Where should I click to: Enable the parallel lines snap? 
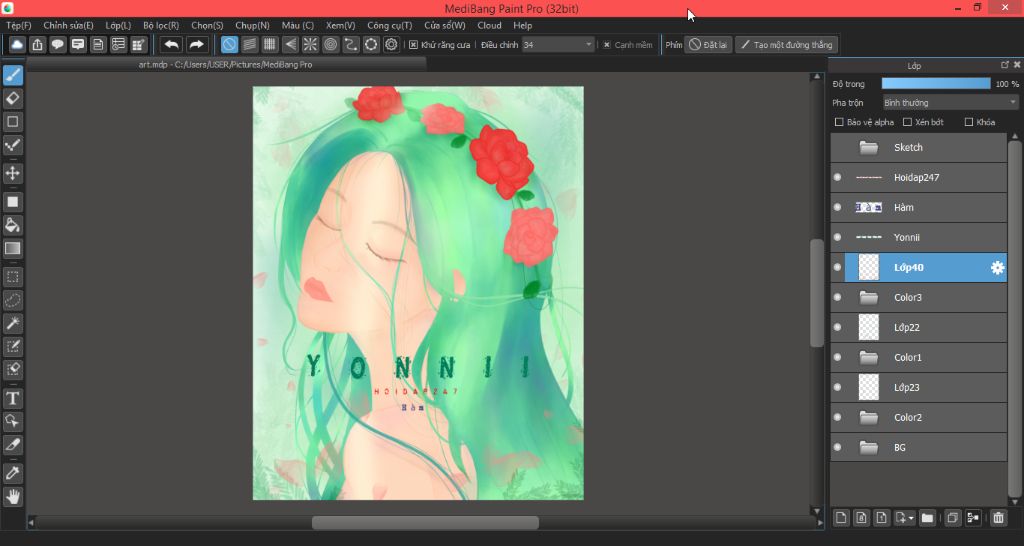pyautogui.click(x=249, y=44)
